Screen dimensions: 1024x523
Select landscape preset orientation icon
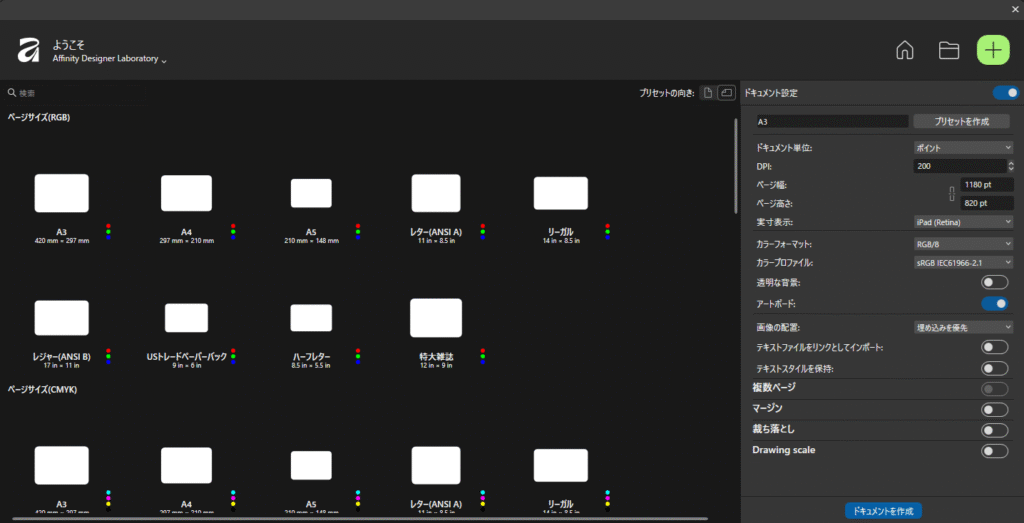[726, 93]
